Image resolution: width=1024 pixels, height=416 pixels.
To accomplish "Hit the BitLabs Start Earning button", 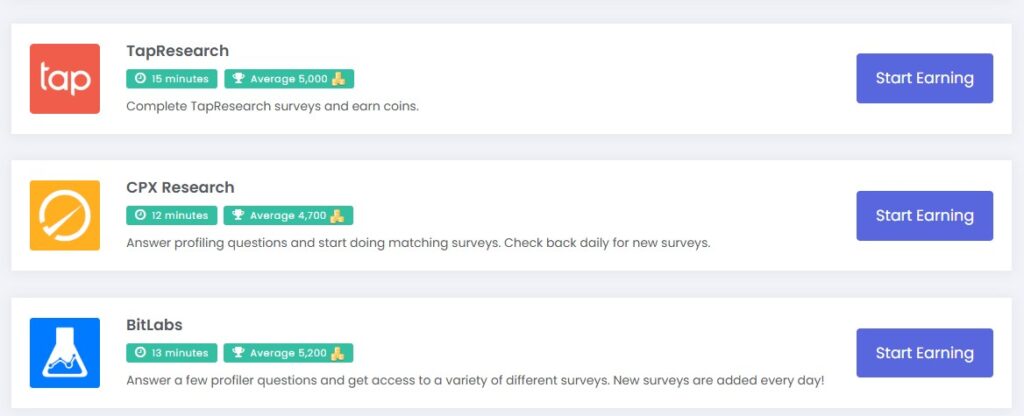I will click(x=924, y=353).
